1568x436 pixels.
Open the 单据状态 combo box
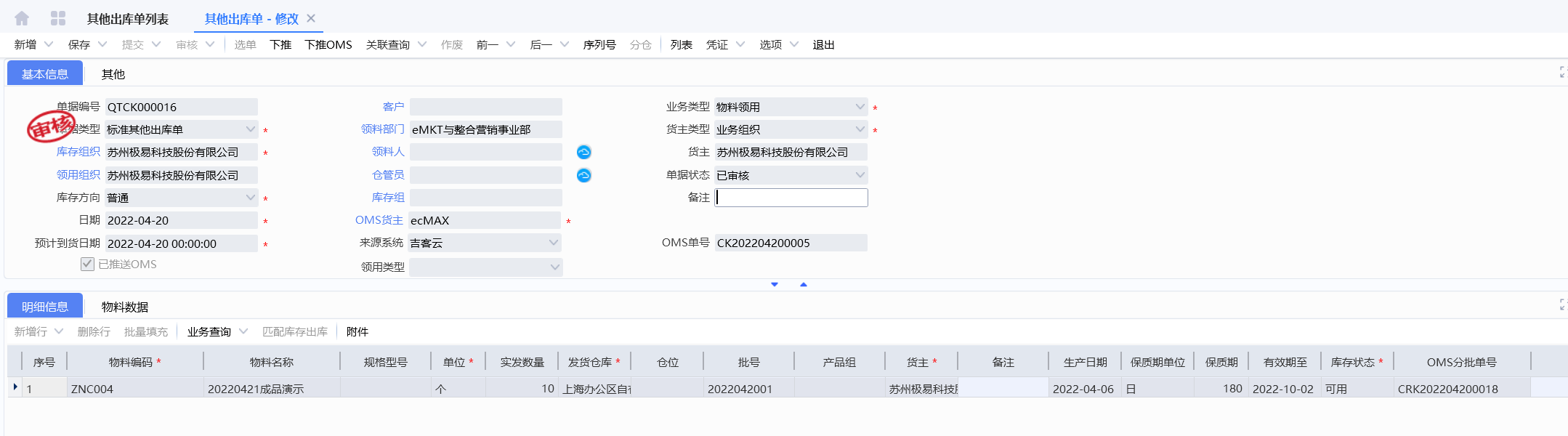(791, 175)
